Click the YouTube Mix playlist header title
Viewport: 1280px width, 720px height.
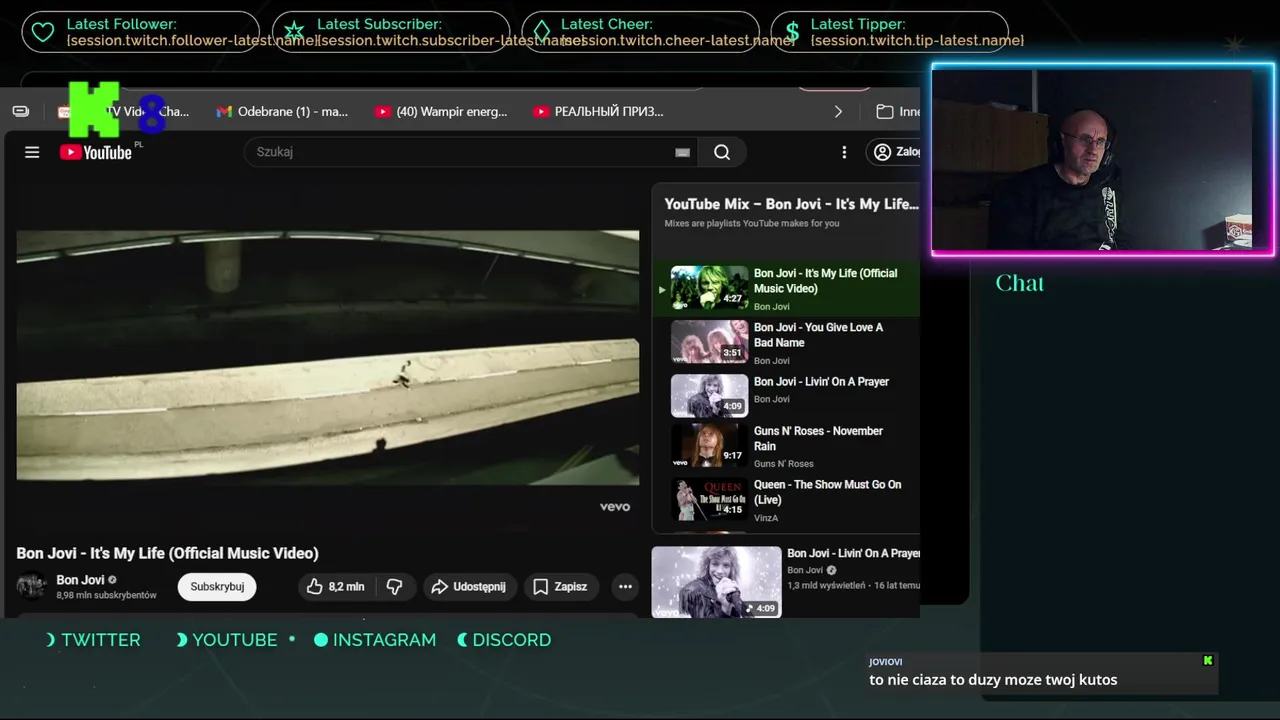791,204
